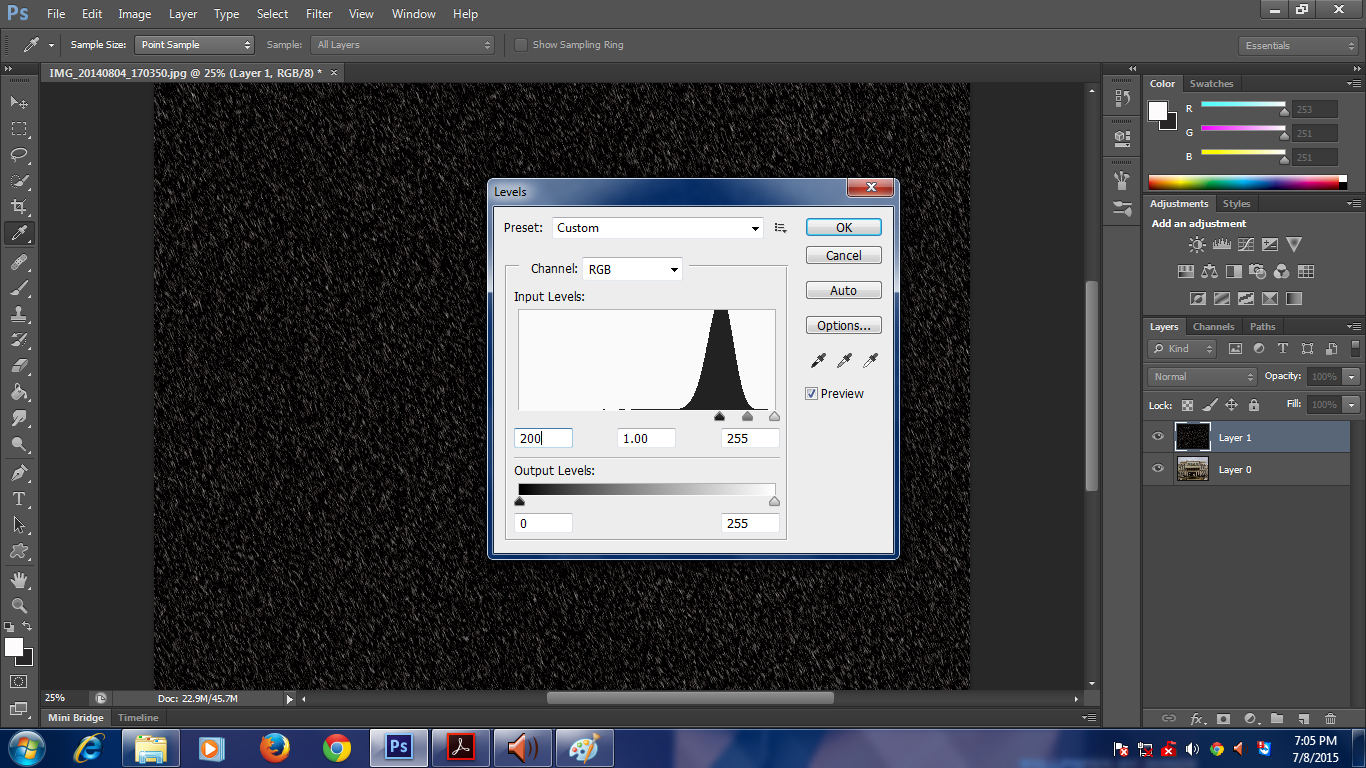Add a Levels adjustment layer icon
The image size is (1366, 768).
[1221, 244]
